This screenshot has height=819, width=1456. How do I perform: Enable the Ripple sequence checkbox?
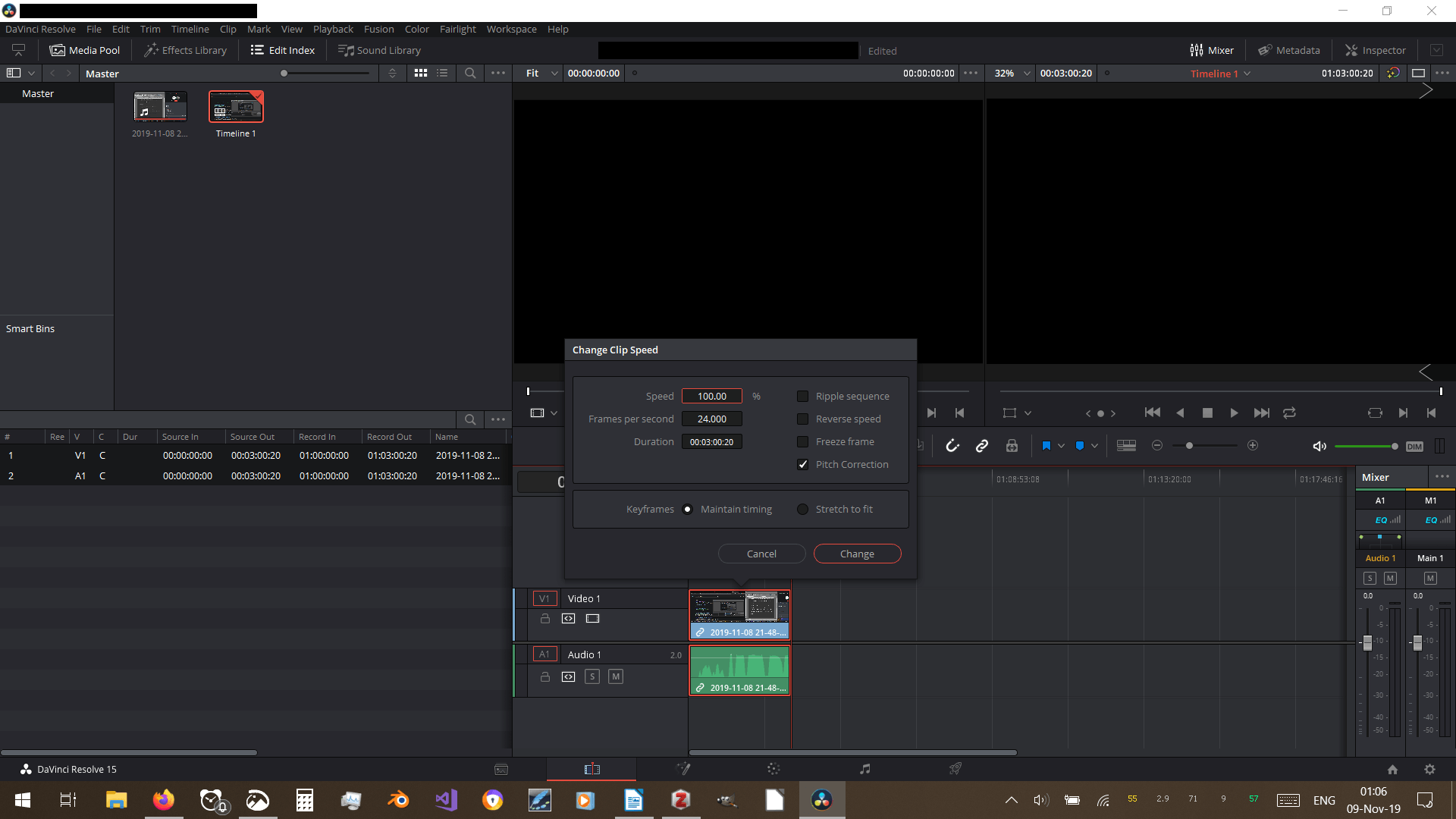click(802, 396)
